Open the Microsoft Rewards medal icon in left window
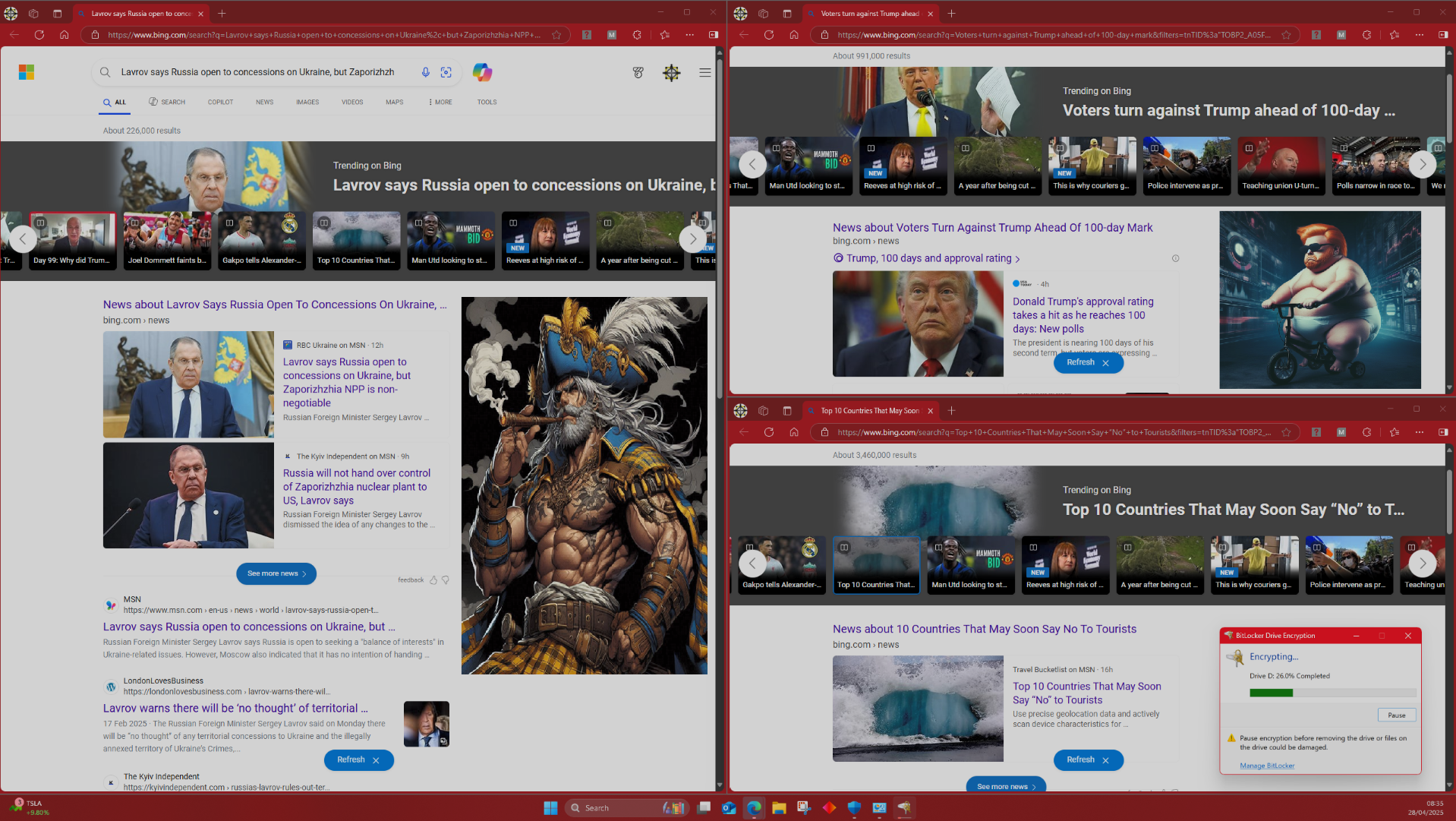The image size is (1456, 821). (638, 73)
